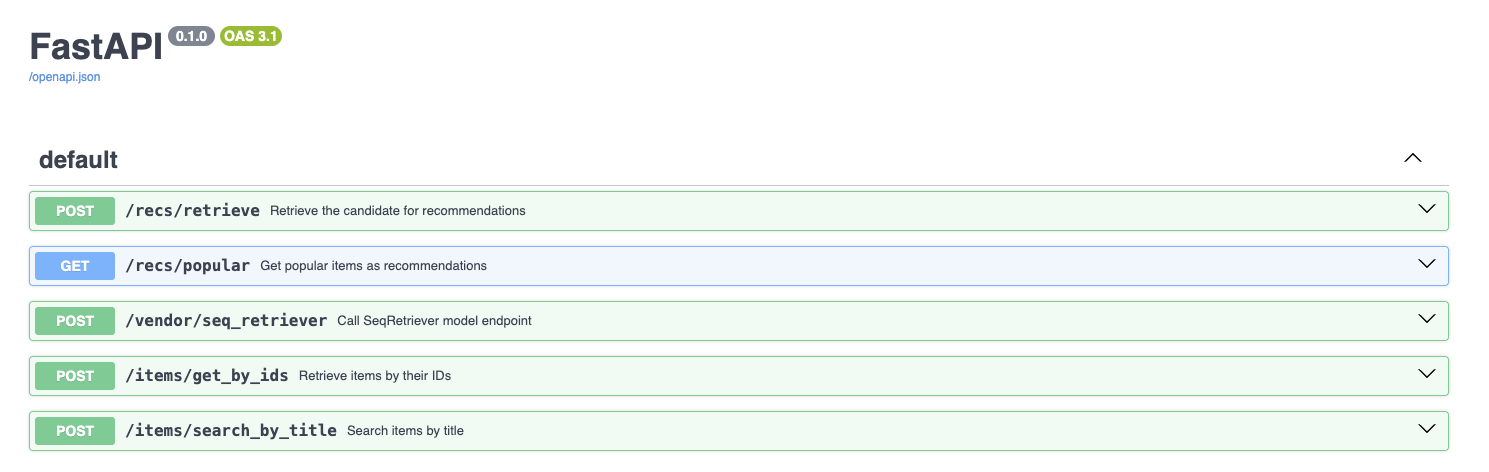This screenshot has width=1489, height=472.
Task: Click the POST badge for /recs/retrieve
Action: (x=75, y=211)
